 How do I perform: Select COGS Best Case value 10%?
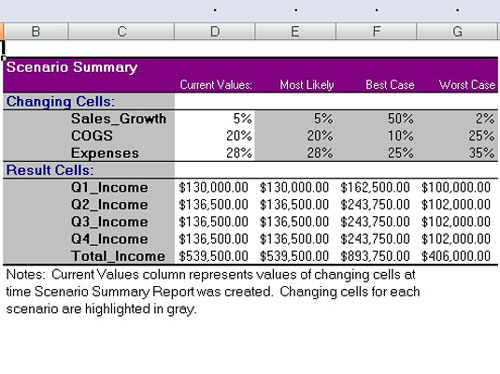[x=400, y=136]
